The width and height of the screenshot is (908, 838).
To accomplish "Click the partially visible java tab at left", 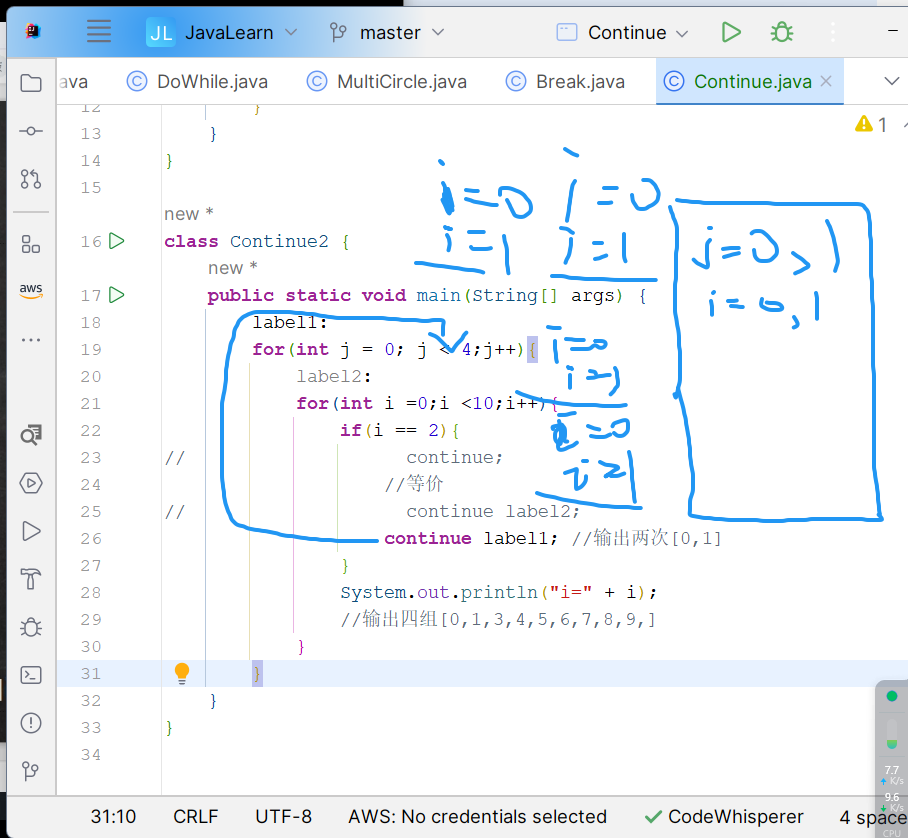I will point(74,82).
